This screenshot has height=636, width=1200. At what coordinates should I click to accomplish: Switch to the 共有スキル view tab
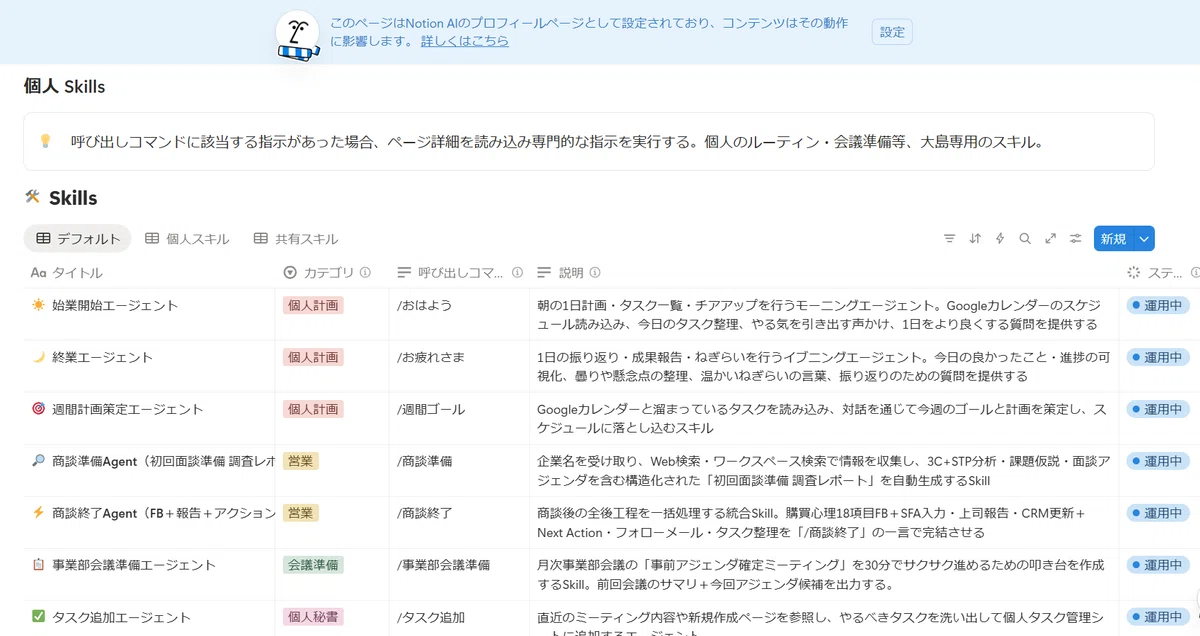pos(296,239)
